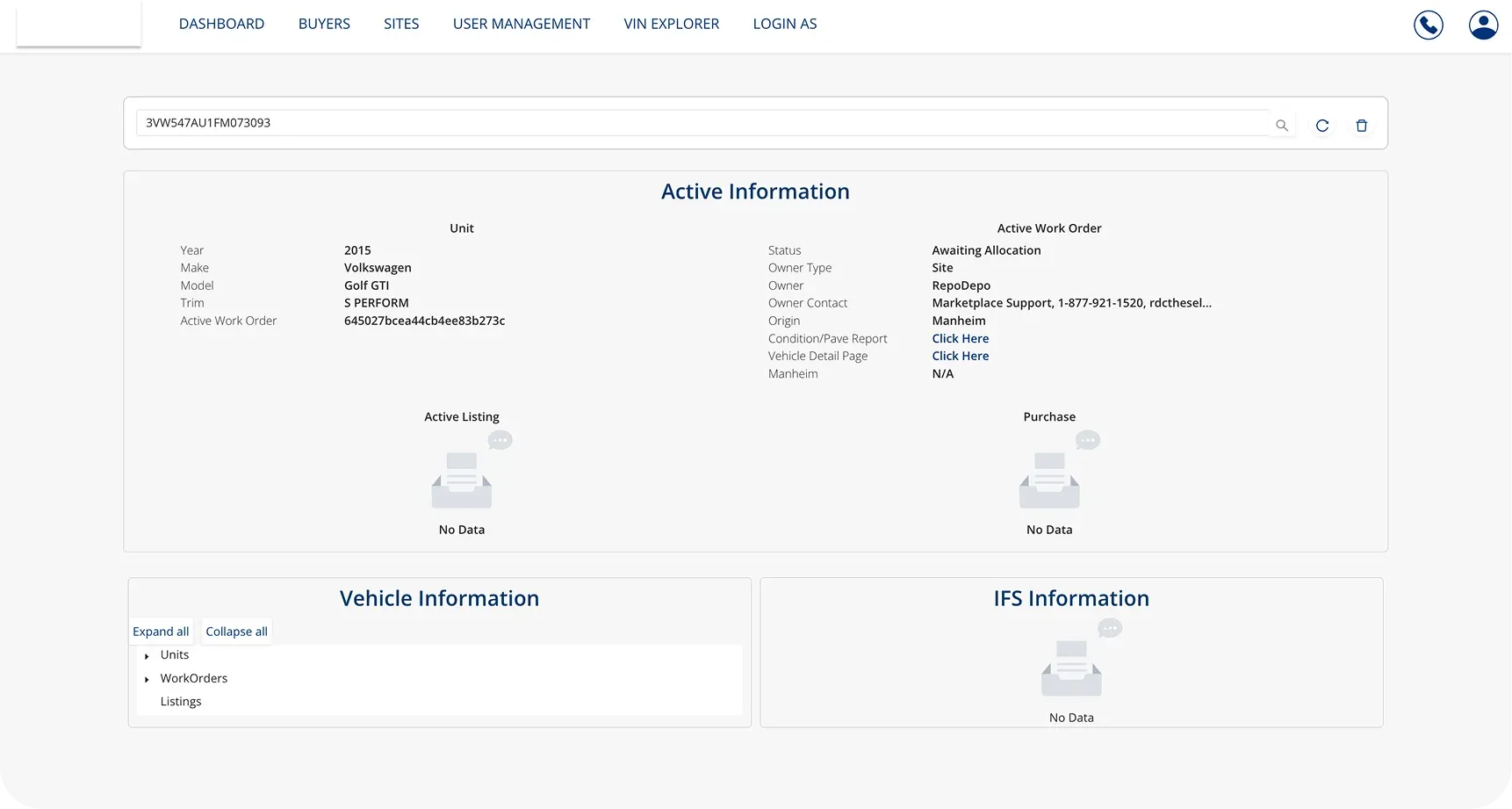Click the Purchase no-data inbox icon

click(x=1049, y=479)
